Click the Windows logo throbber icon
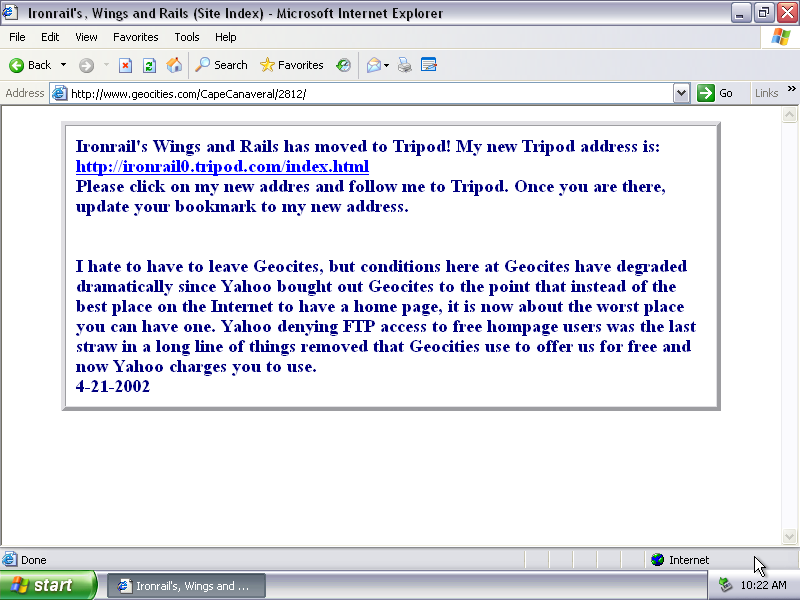The width and height of the screenshot is (800, 600). (780, 37)
